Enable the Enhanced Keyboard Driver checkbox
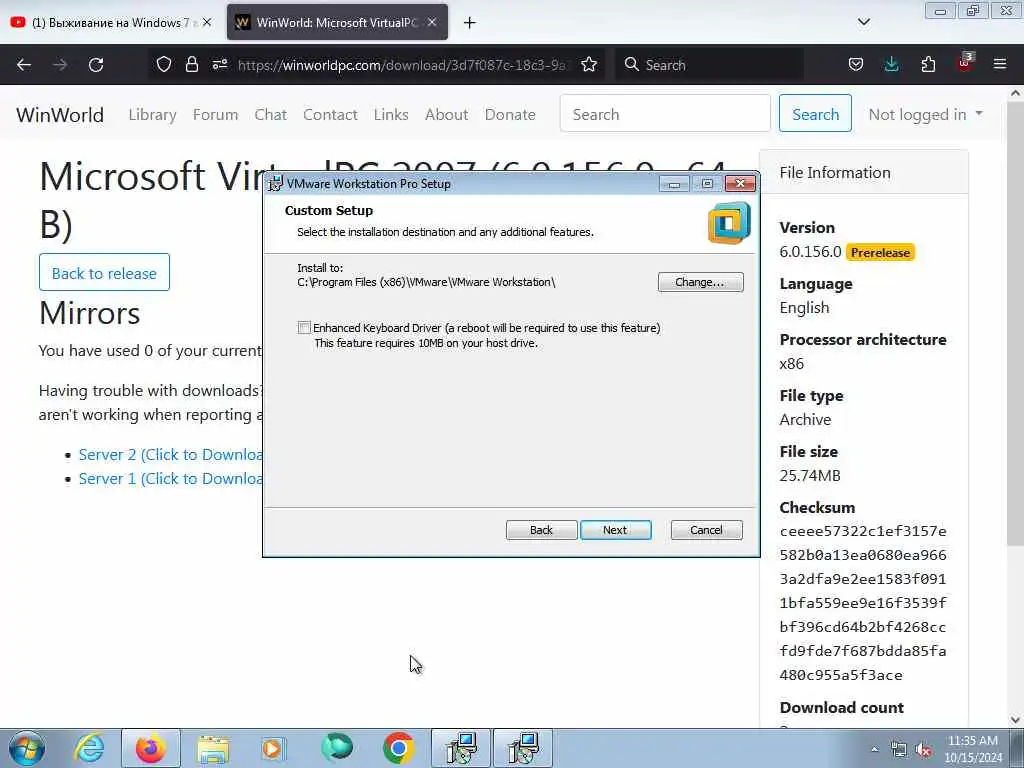The width and height of the screenshot is (1024, 768). [x=304, y=328]
